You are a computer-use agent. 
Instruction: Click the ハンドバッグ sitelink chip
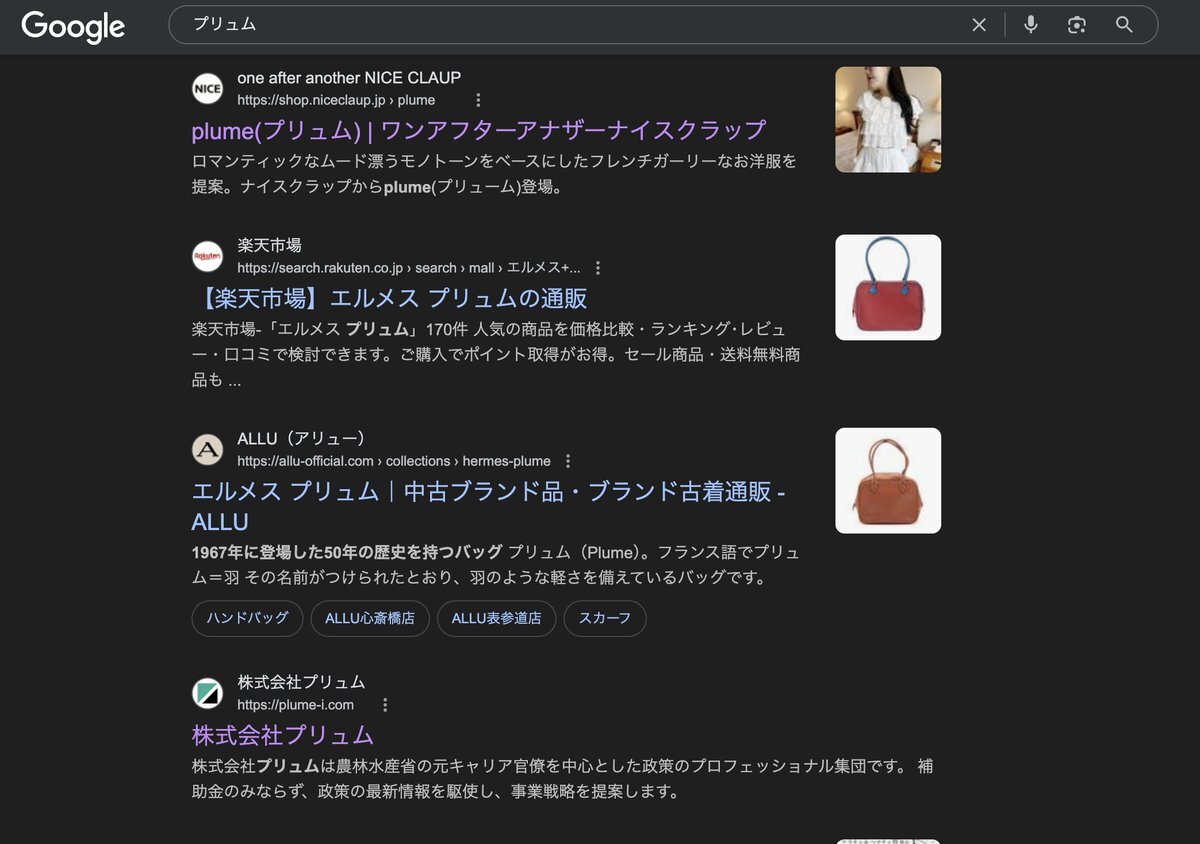(247, 618)
